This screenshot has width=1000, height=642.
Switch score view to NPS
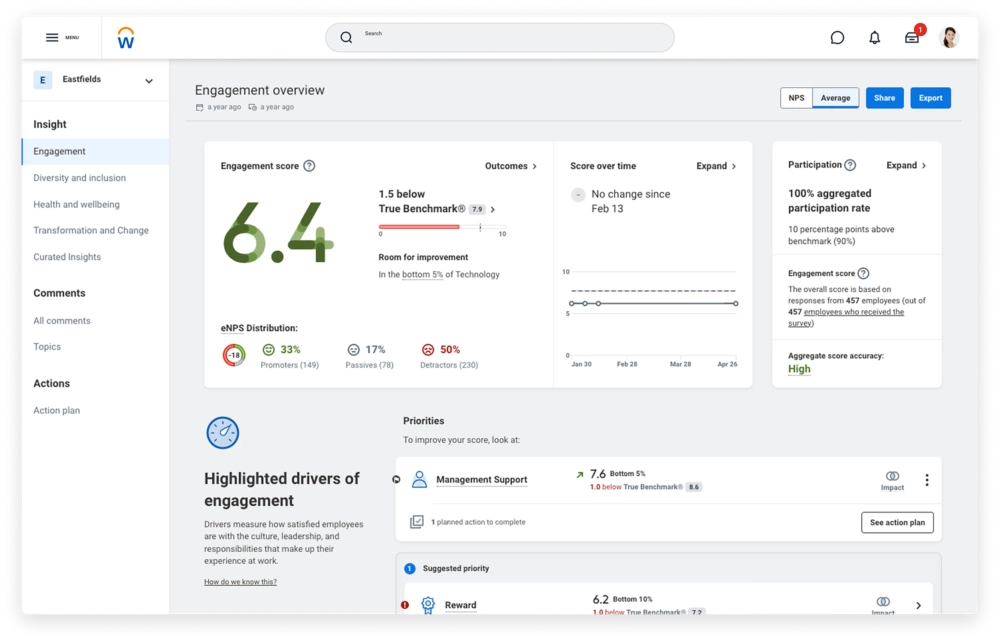pyautogui.click(x=796, y=98)
